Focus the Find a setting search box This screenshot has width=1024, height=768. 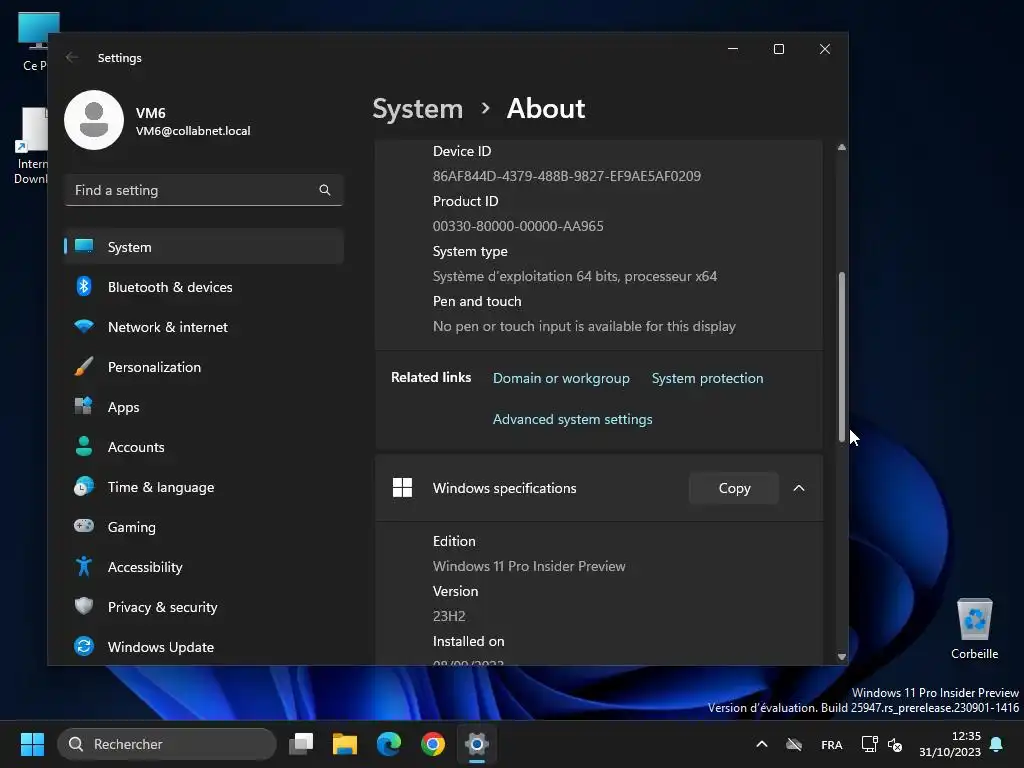pyautogui.click(x=204, y=190)
